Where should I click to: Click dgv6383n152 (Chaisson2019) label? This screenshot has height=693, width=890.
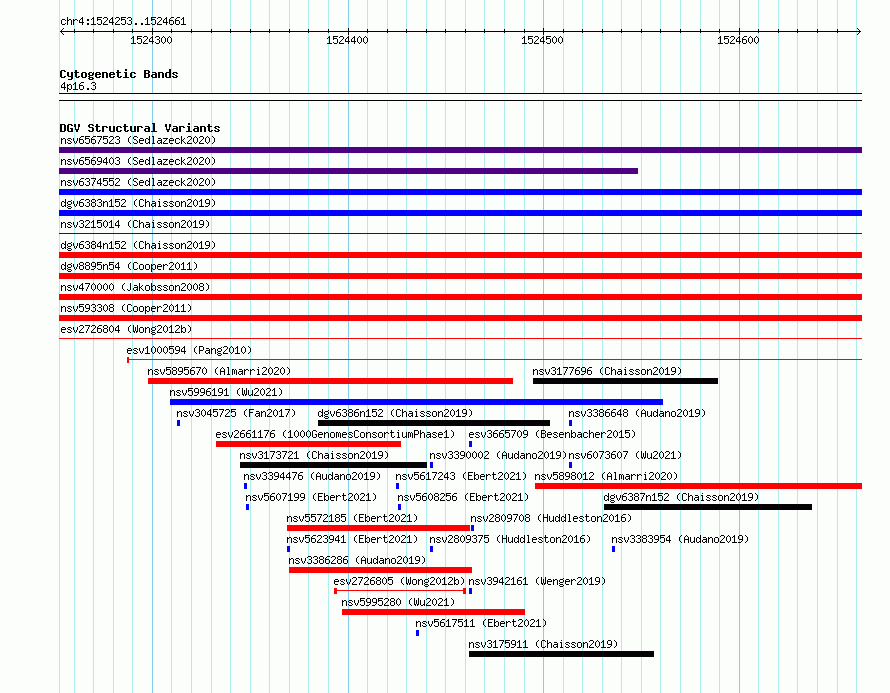[138, 203]
